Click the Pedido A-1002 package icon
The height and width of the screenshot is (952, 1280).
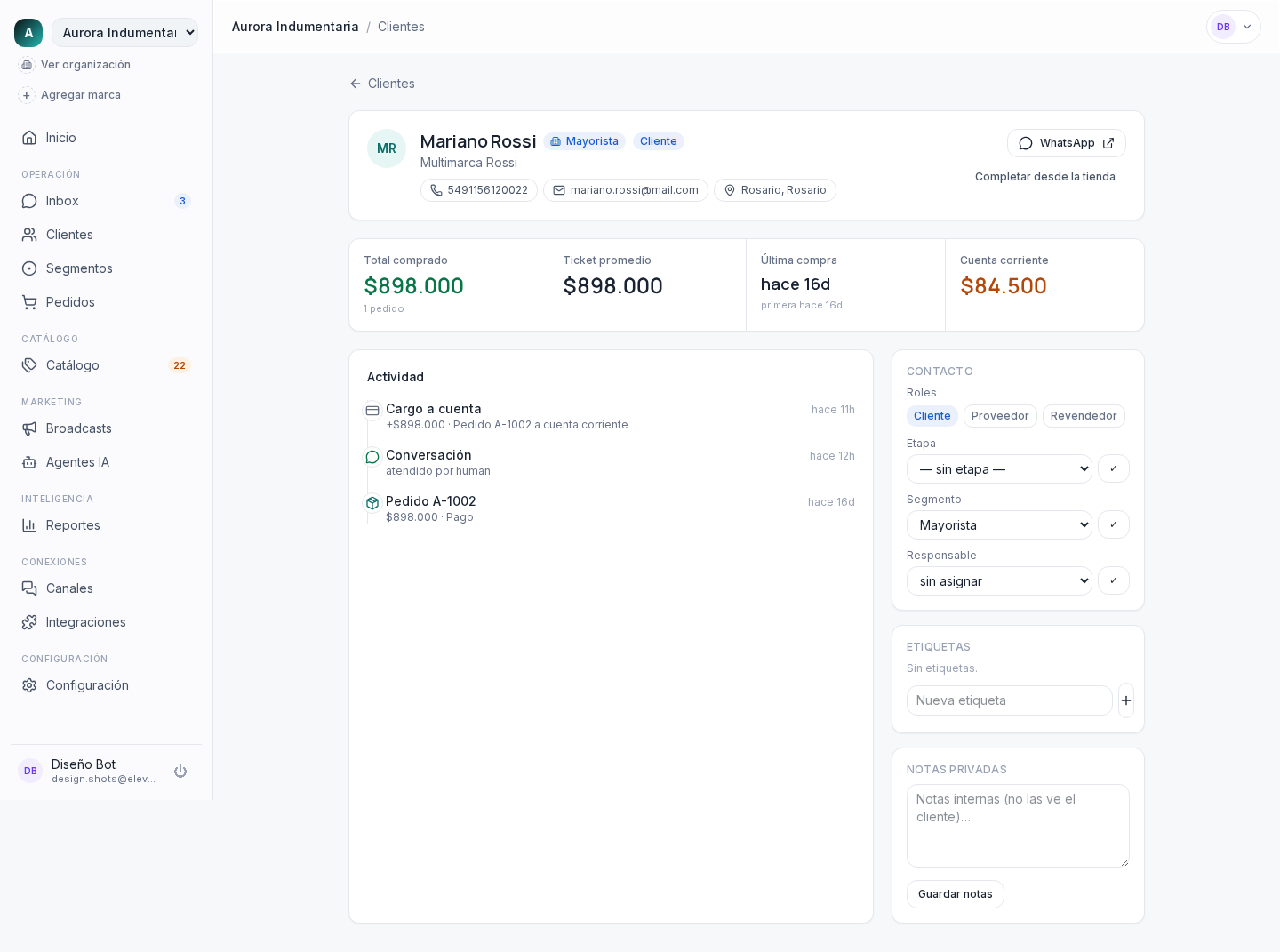pos(372,503)
